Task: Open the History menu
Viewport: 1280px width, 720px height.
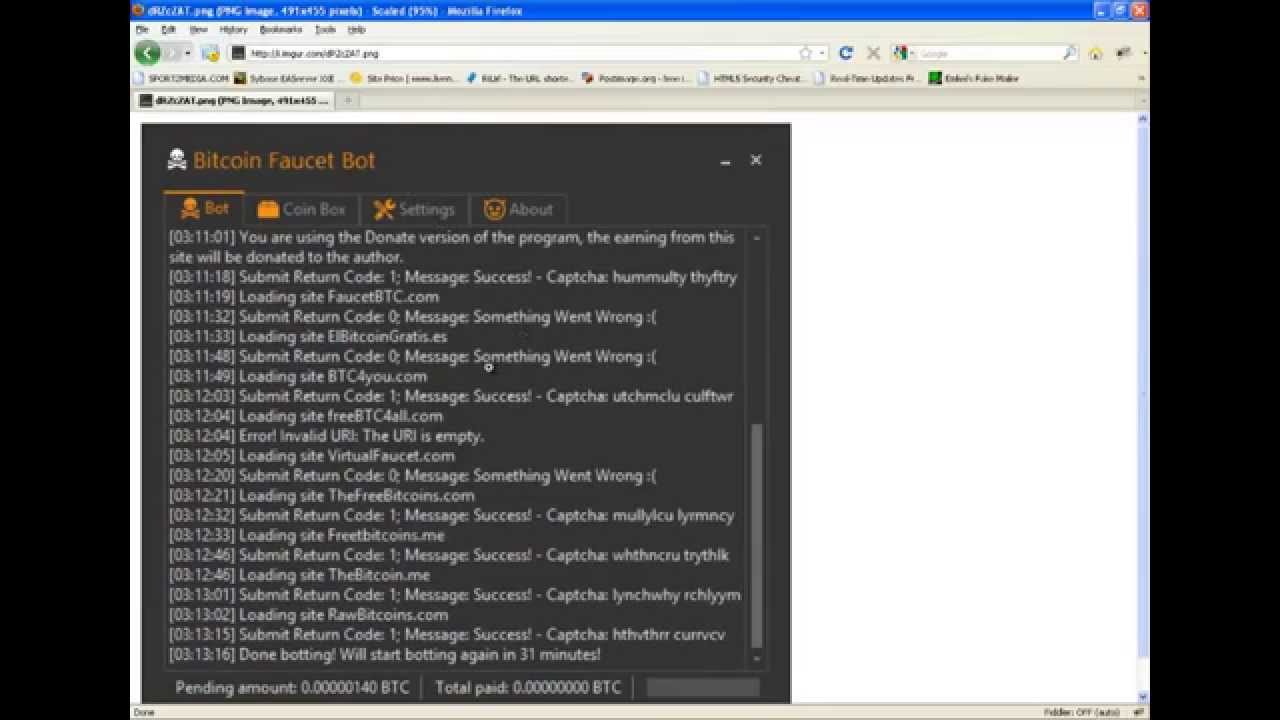Action: coord(233,30)
